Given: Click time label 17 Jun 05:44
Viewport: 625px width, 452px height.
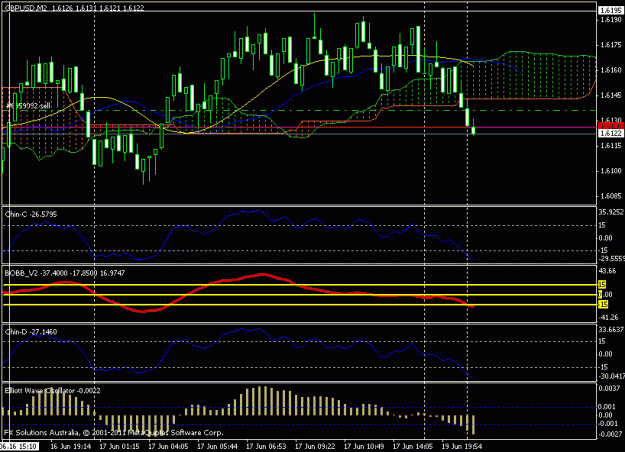Looking at the screenshot, I should point(217,446).
